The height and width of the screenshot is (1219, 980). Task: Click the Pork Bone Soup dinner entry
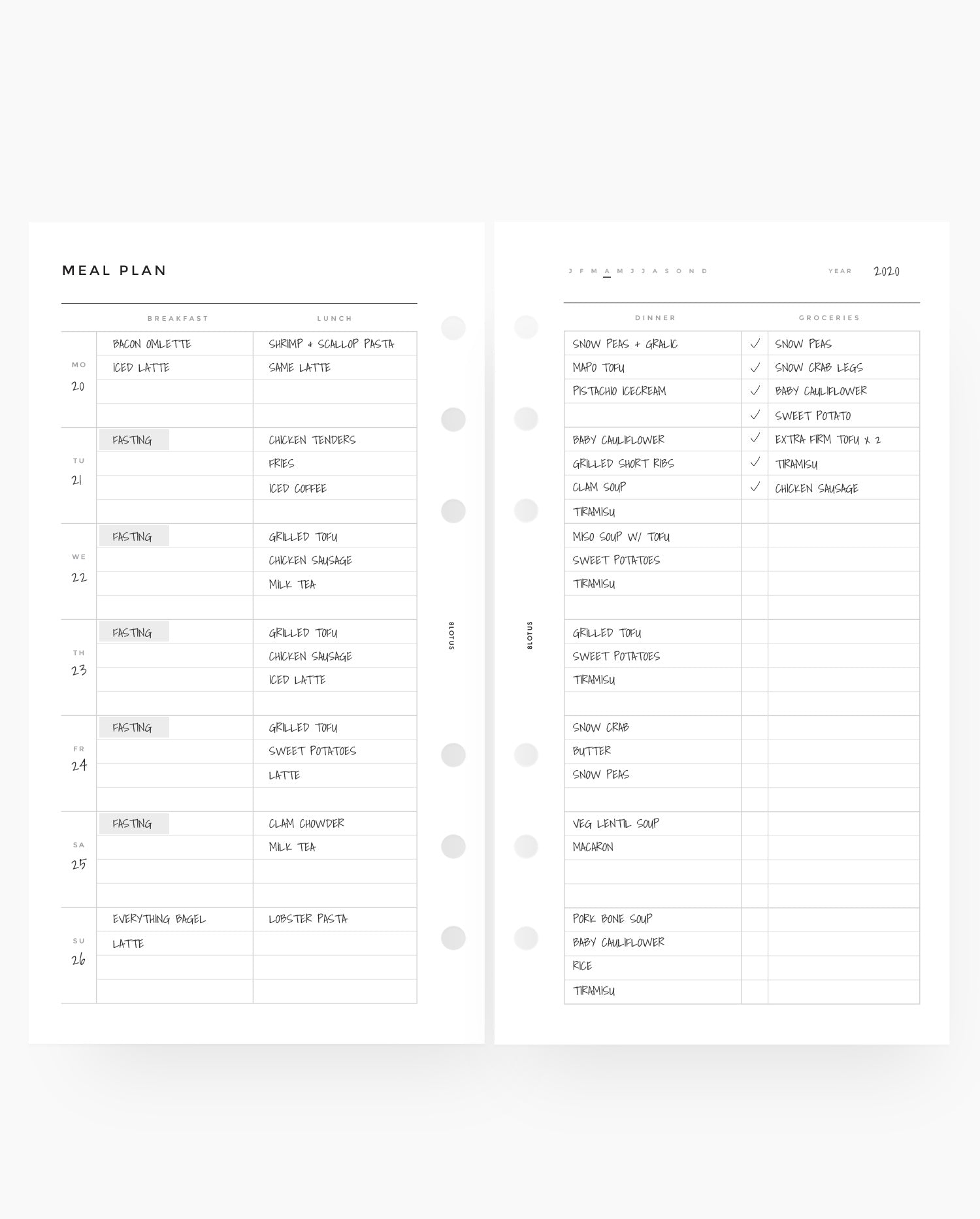pyautogui.click(x=612, y=919)
